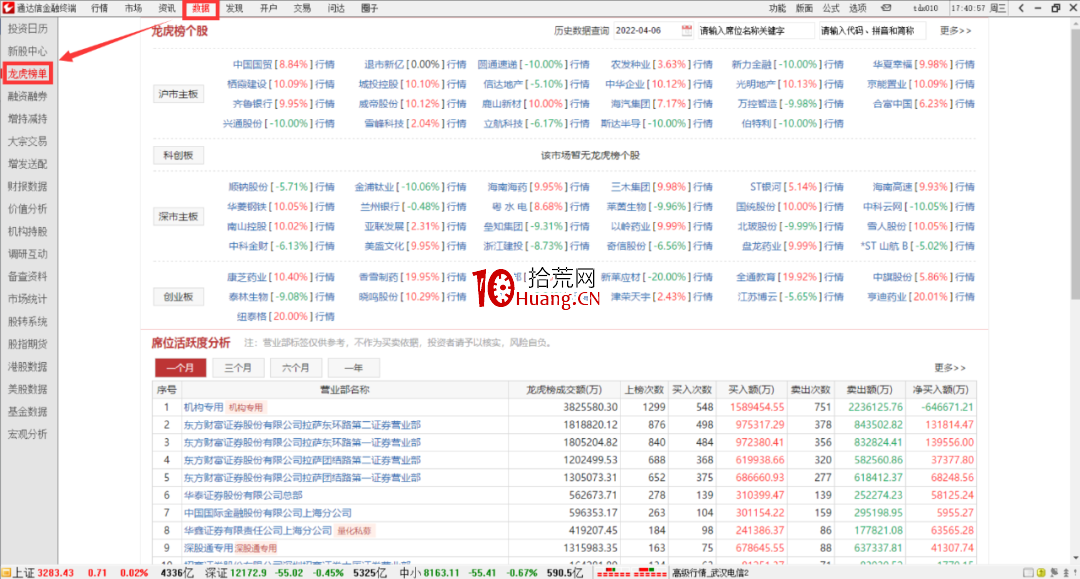Sort by 上榜次数 column header
The height and width of the screenshot is (579, 1080).
644,390
